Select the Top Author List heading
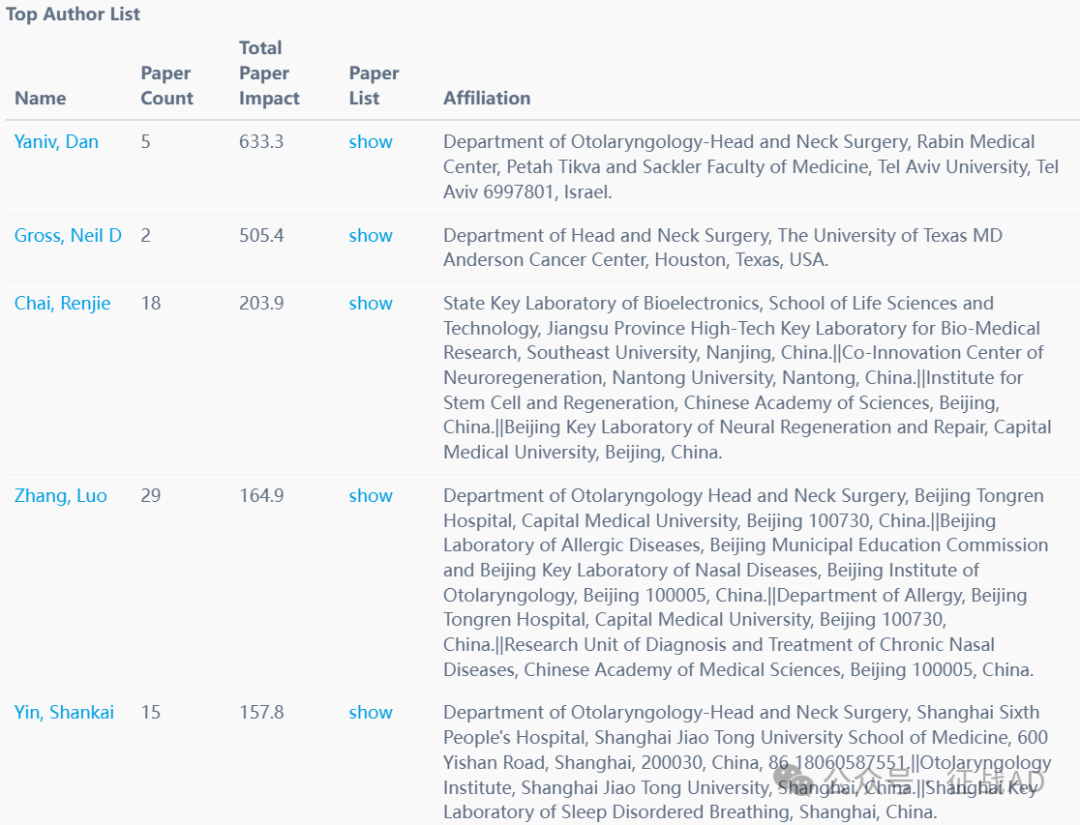Image resolution: width=1080 pixels, height=825 pixels. pyautogui.click(x=73, y=14)
